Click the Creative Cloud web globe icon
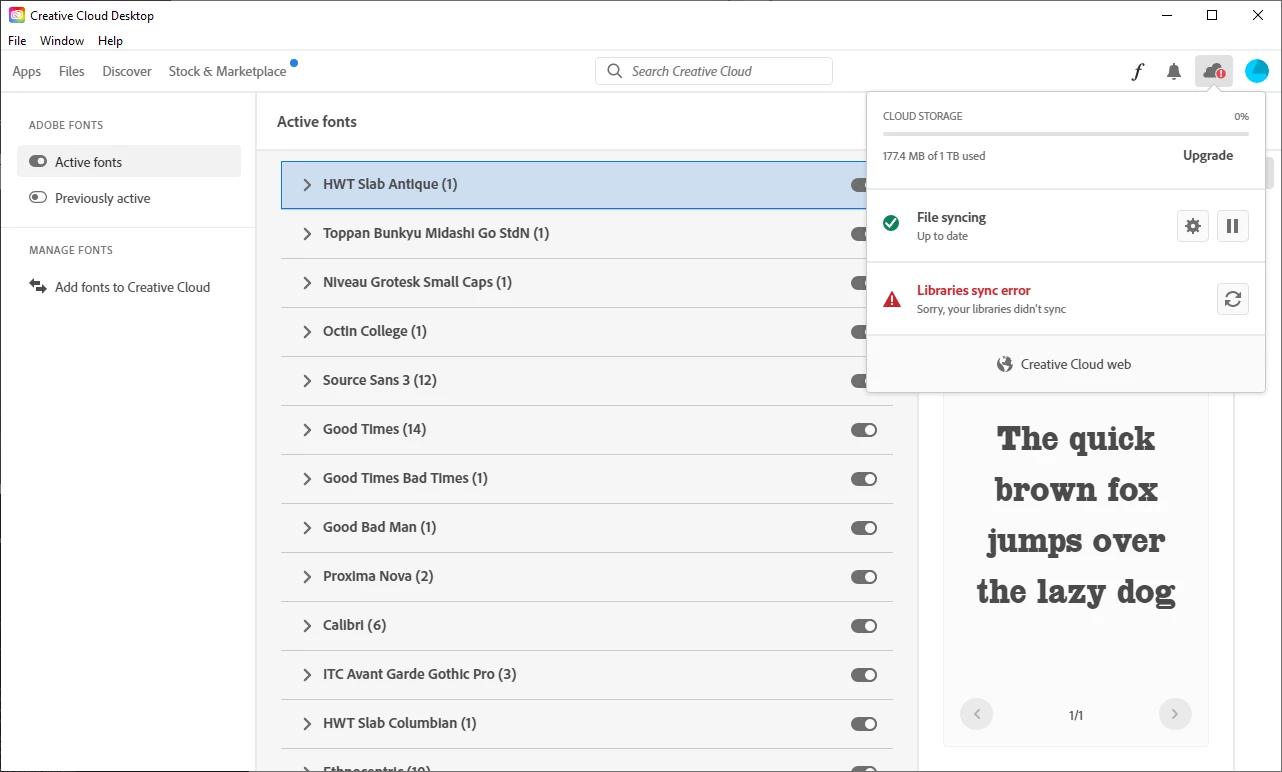Viewport: 1282px width, 772px height. tap(1005, 364)
